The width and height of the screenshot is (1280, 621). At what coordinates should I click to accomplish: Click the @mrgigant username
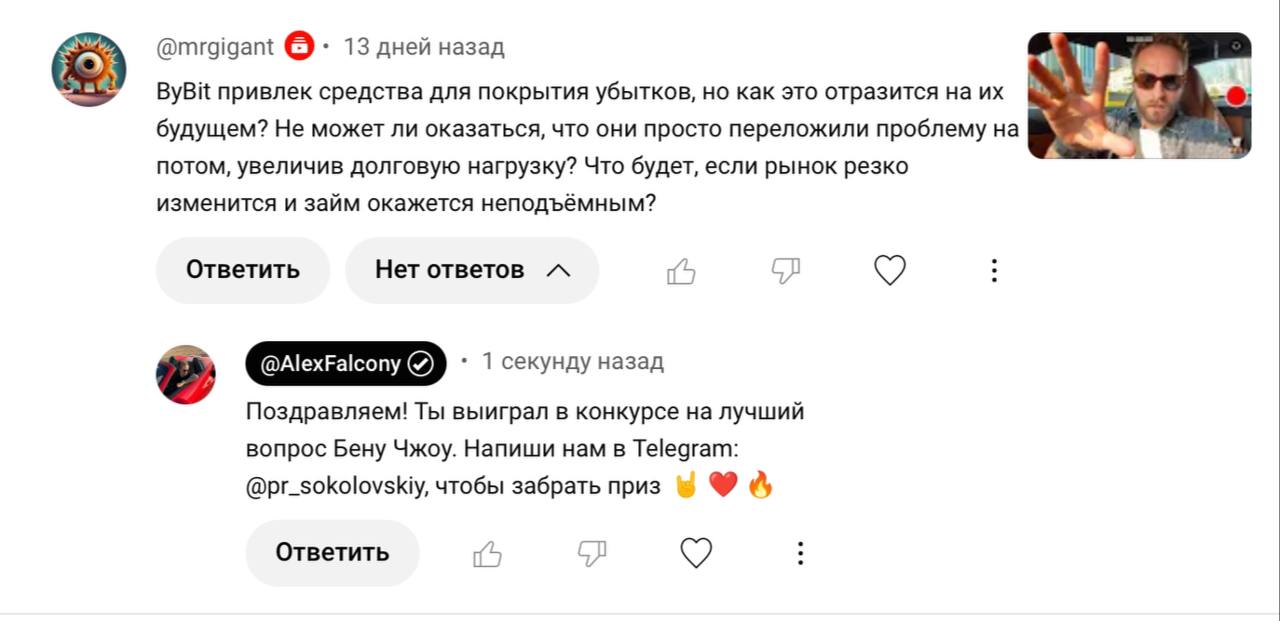click(215, 47)
